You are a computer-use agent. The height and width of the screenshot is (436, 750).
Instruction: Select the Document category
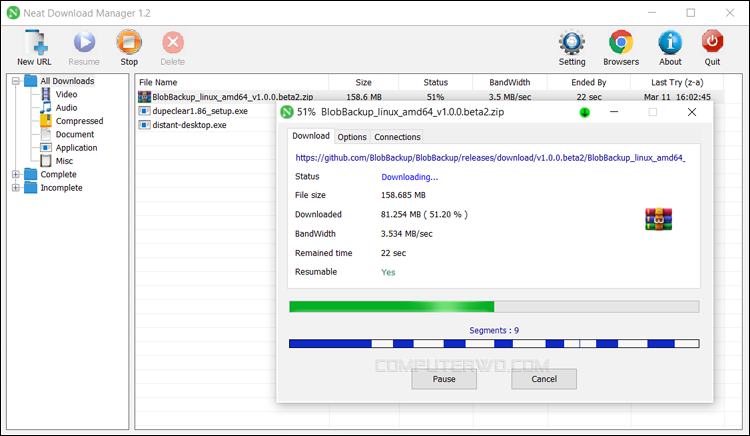tap(75, 134)
